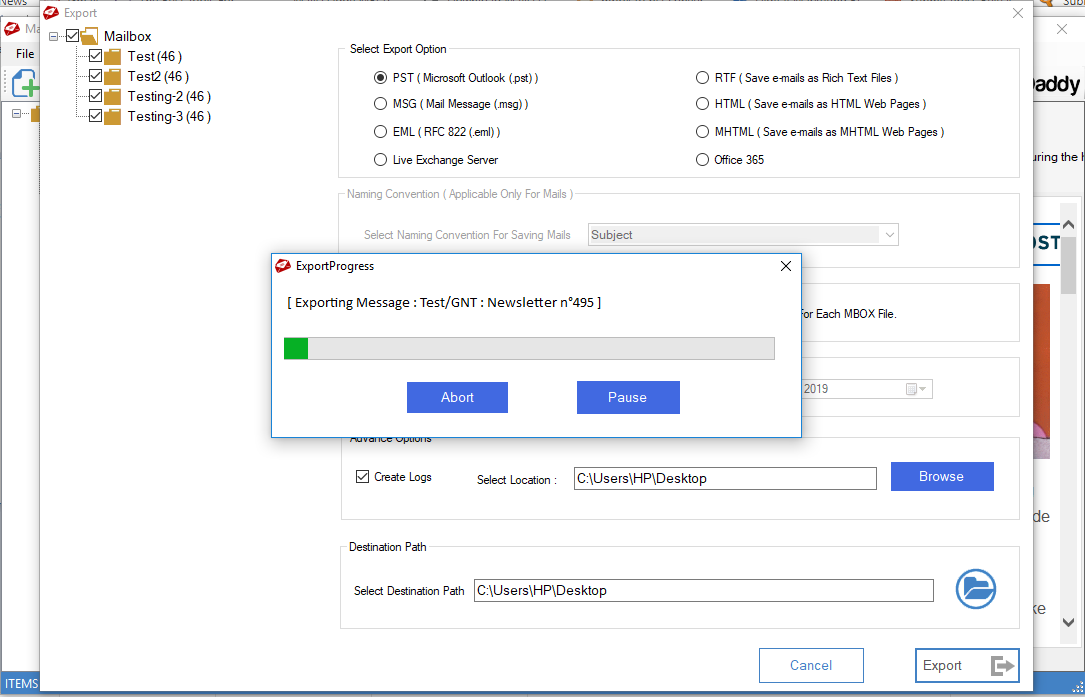Select the Office 365 option
Viewport: 1085px width, 697px height.
click(702, 160)
